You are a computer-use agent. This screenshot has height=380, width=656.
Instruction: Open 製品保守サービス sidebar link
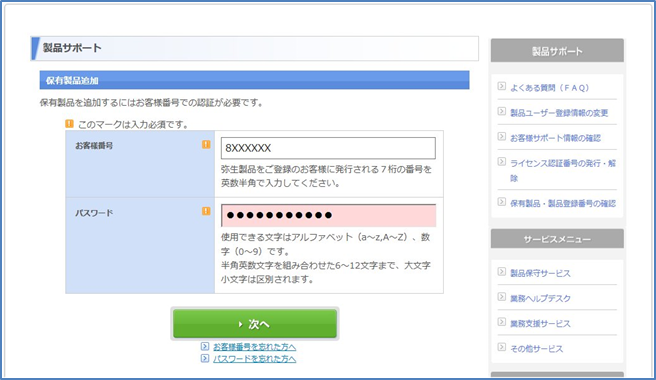(x=540, y=273)
